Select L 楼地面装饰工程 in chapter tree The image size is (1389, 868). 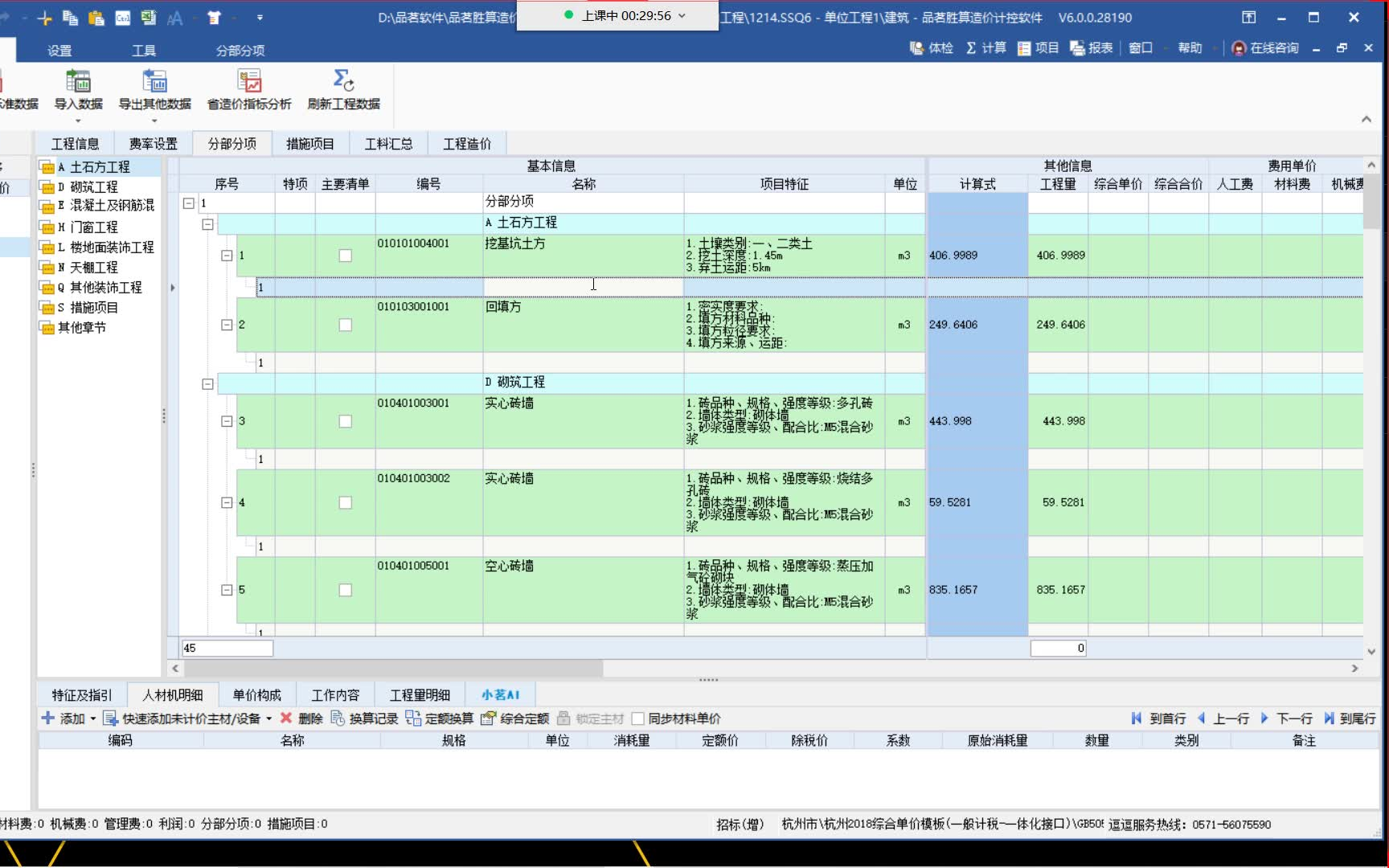[x=105, y=248]
